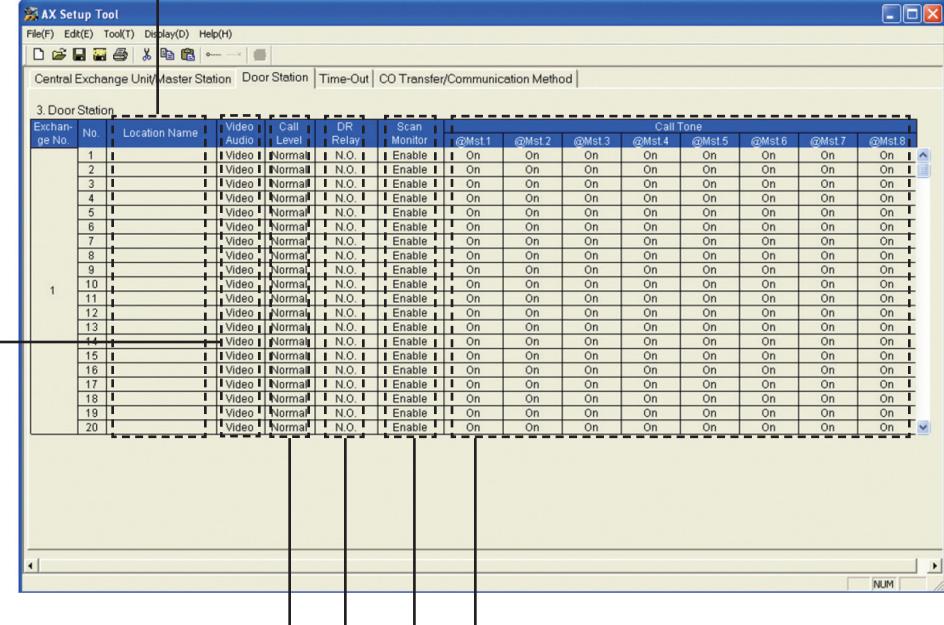Click the connection line toolbar icon

[214, 55]
